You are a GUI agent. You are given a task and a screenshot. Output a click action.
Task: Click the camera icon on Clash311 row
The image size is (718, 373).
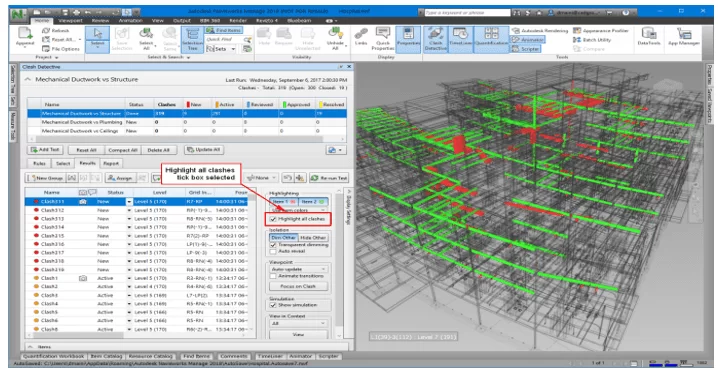[x=82, y=201]
